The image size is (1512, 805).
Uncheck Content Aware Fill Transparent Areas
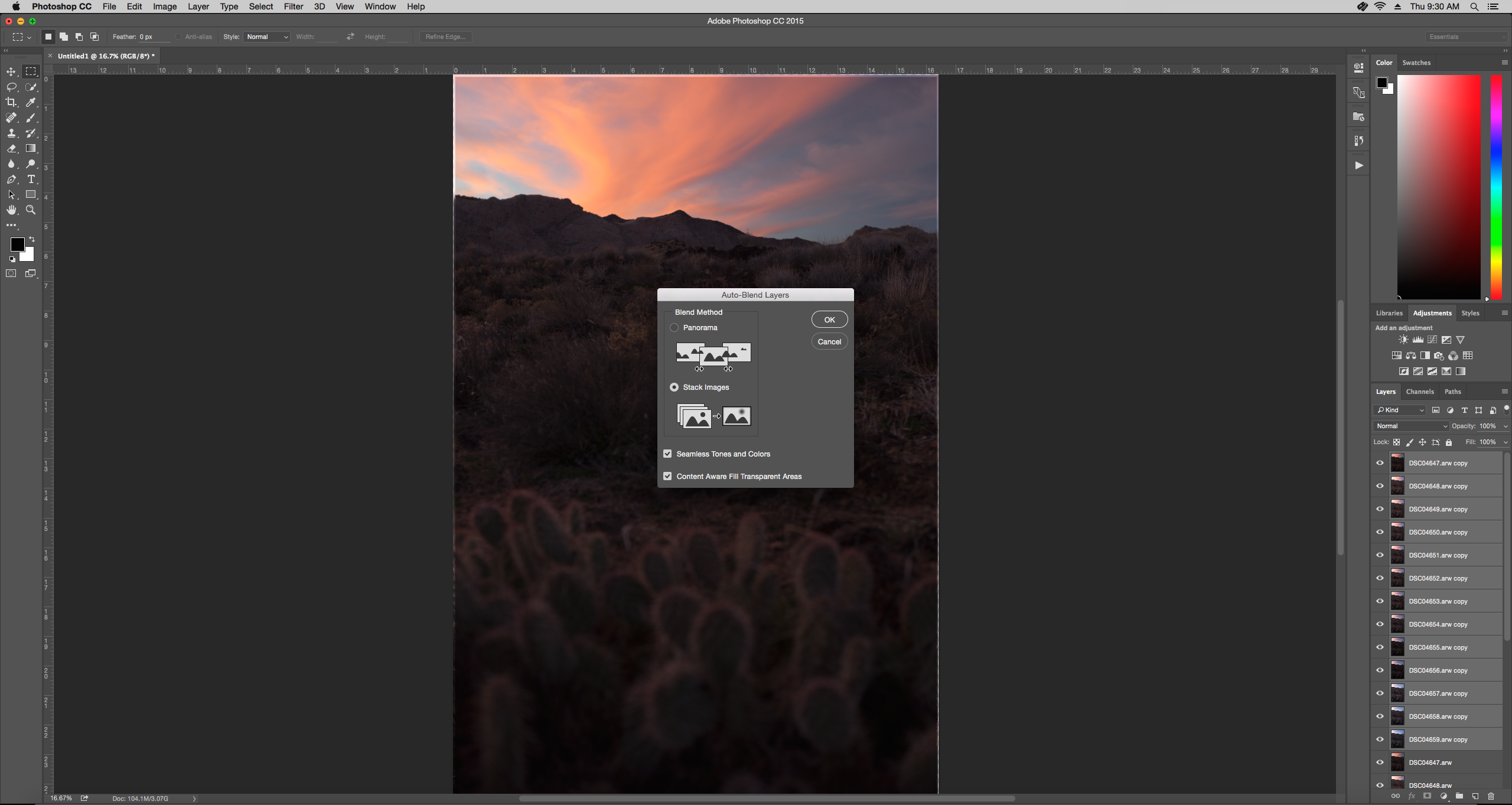[x=667, y=476]
